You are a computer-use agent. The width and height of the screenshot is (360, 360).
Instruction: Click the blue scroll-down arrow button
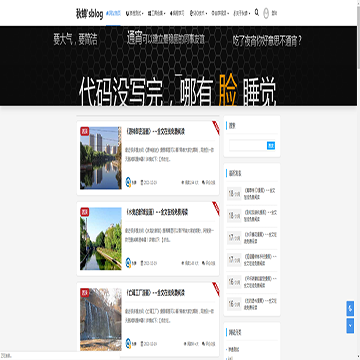[x=350, y=325]
